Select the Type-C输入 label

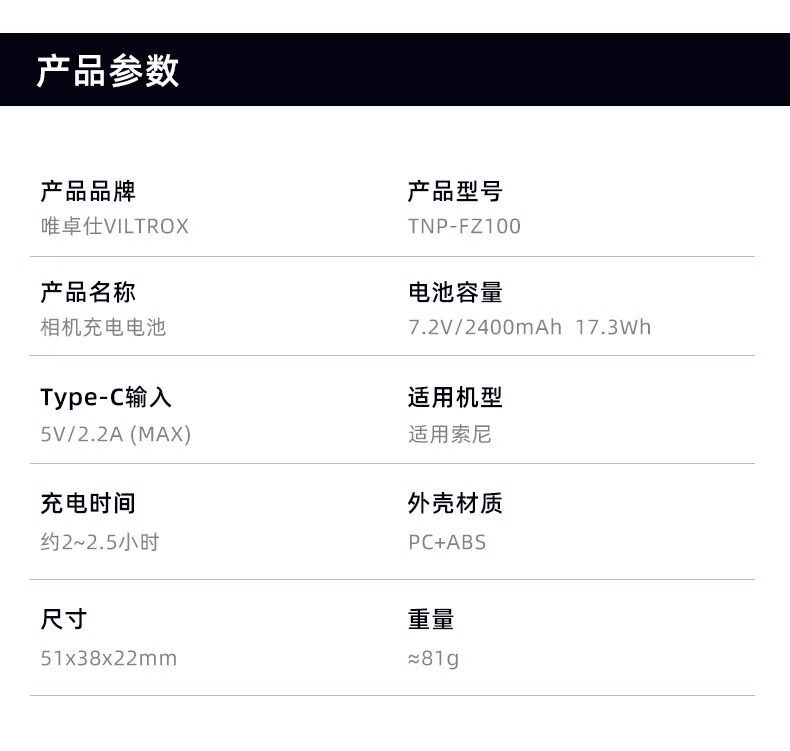point(106,397)
